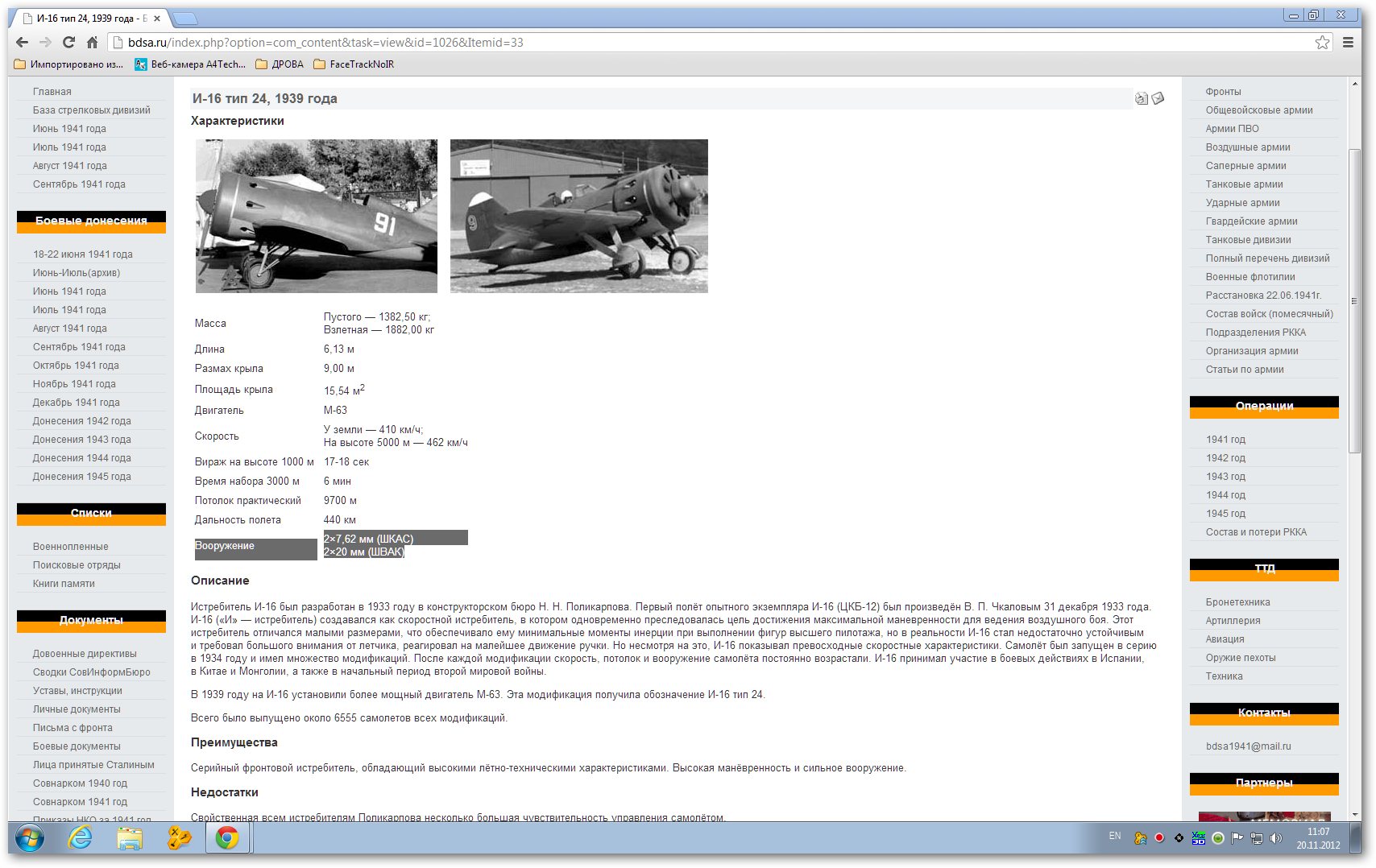This screenshot has height=868, width=1376.
Task: Click the browser Forward arrow
Action: point(45,43)
